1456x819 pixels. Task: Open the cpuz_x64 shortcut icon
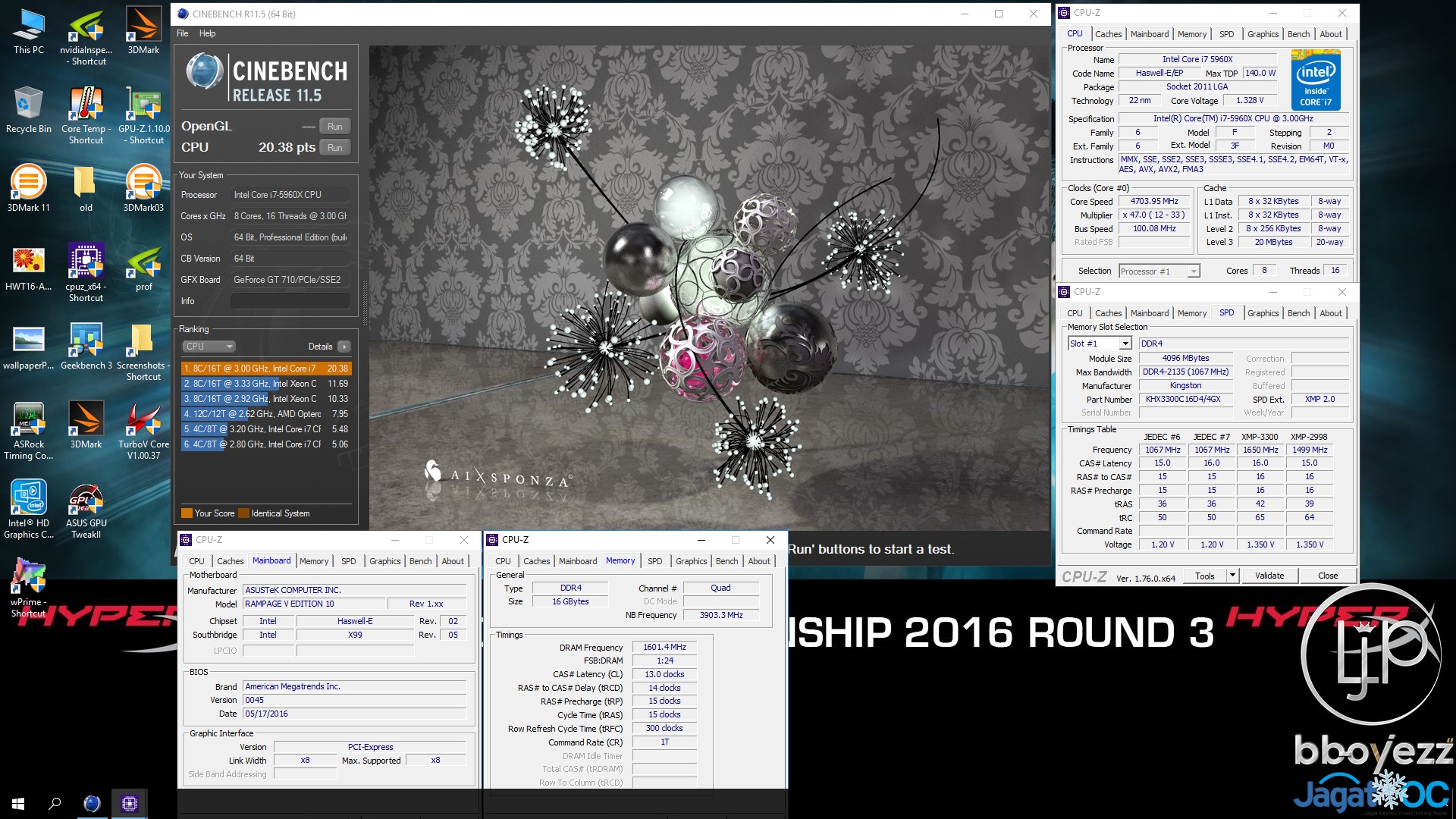(86, 273)
